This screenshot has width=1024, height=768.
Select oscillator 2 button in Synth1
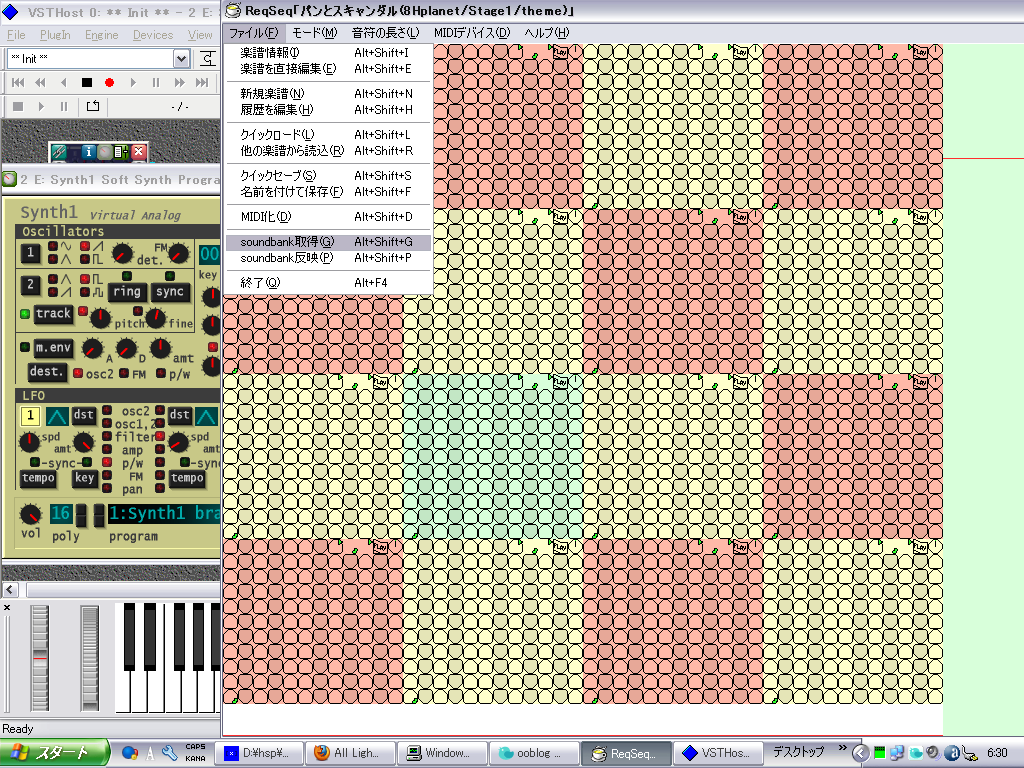click(30, 285)
